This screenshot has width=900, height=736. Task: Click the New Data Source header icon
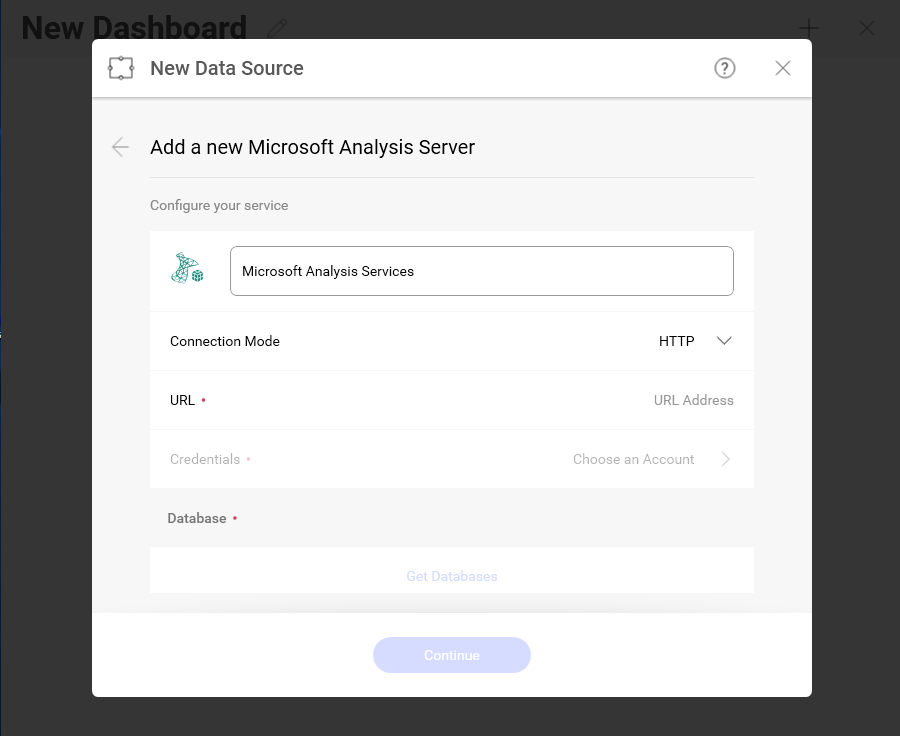[x=121, y=68]
